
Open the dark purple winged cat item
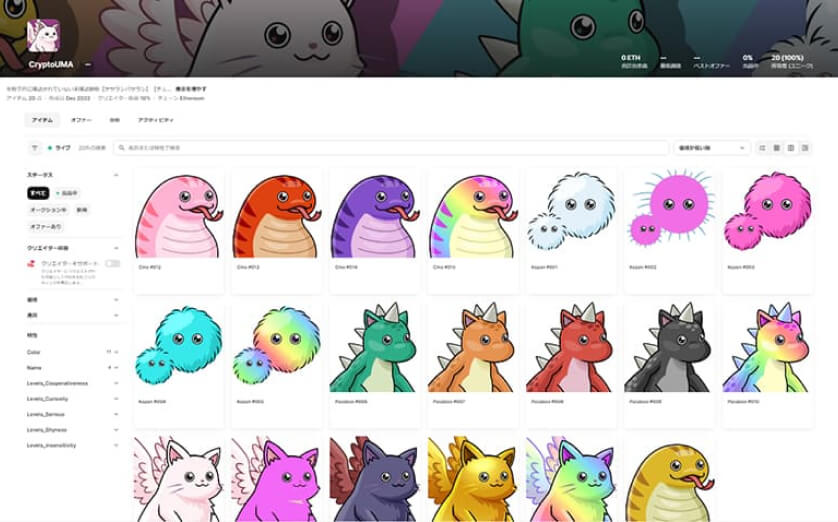pos(375,479)
